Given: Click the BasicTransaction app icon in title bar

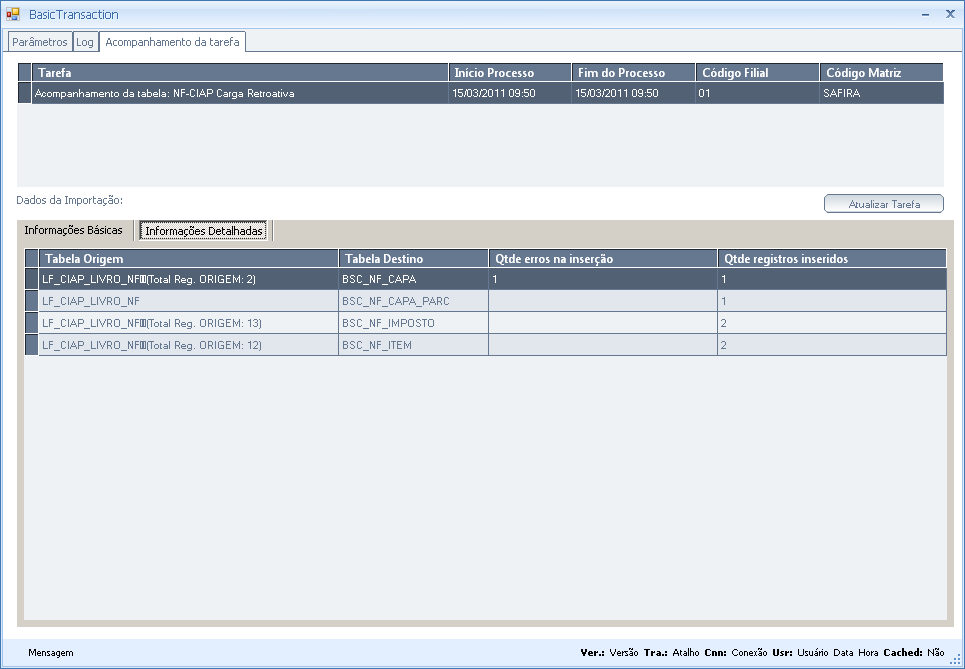Looking at the screenshot, I should point(13,14).
